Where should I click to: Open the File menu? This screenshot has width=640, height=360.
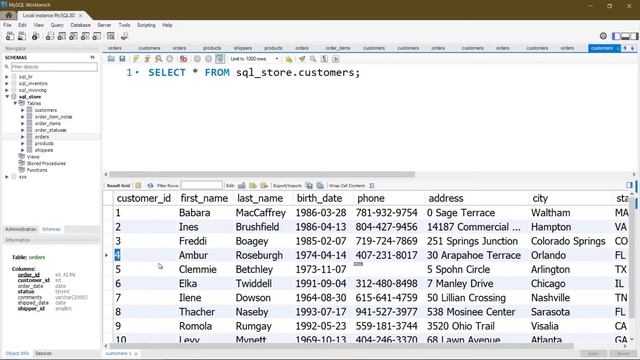(x=7, y=25)
